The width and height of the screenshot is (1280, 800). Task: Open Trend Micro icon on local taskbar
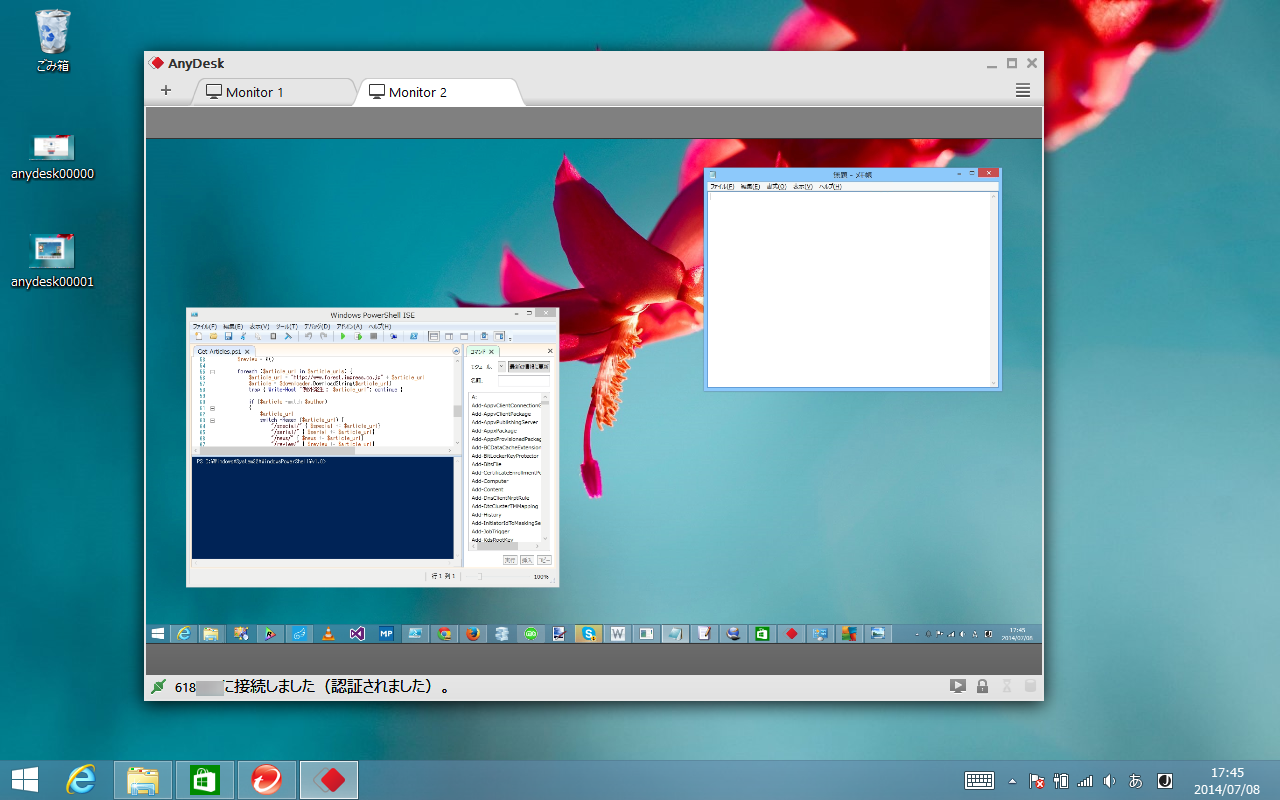pyautogui.click(x=267, y=779)
